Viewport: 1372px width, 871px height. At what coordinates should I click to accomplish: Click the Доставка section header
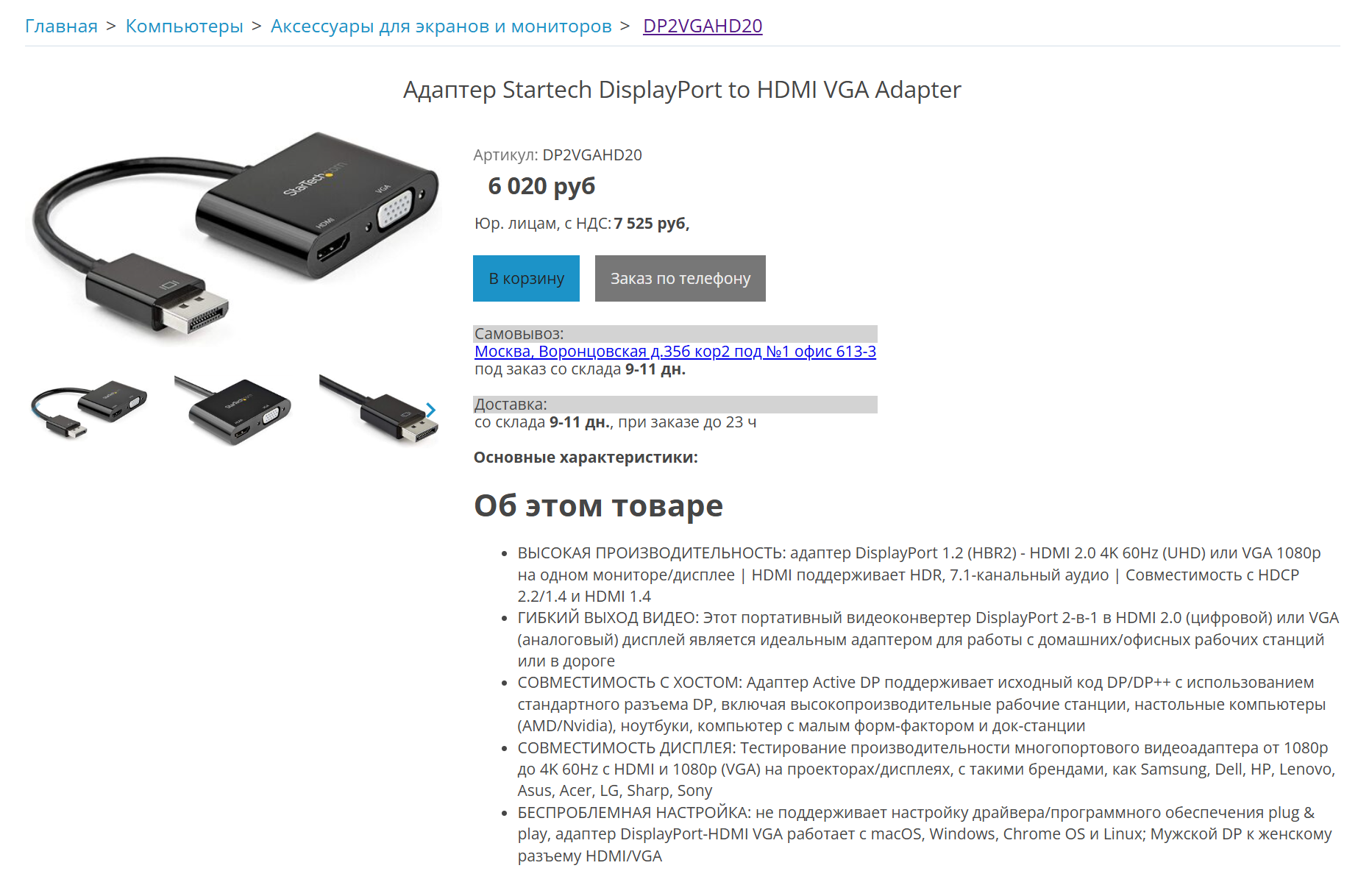(x=675, y=404)
